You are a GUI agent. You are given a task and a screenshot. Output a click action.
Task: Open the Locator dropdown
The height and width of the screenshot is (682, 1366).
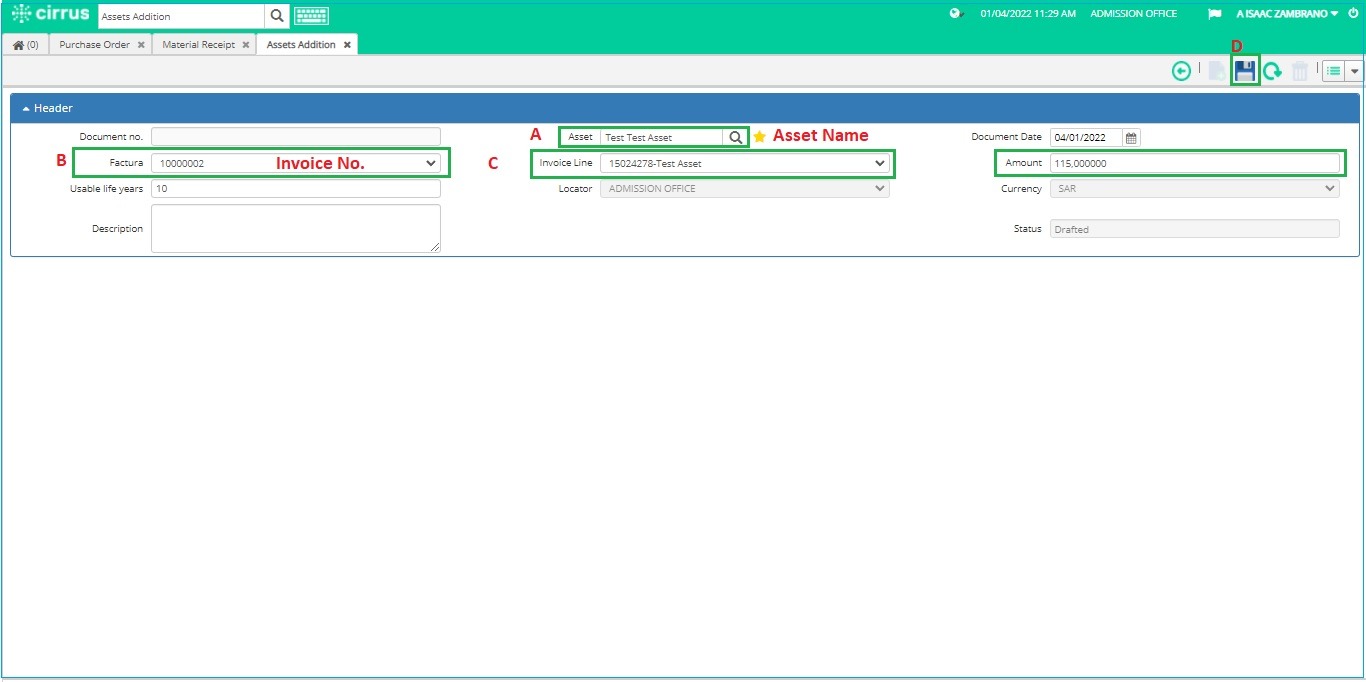(745, 188)
